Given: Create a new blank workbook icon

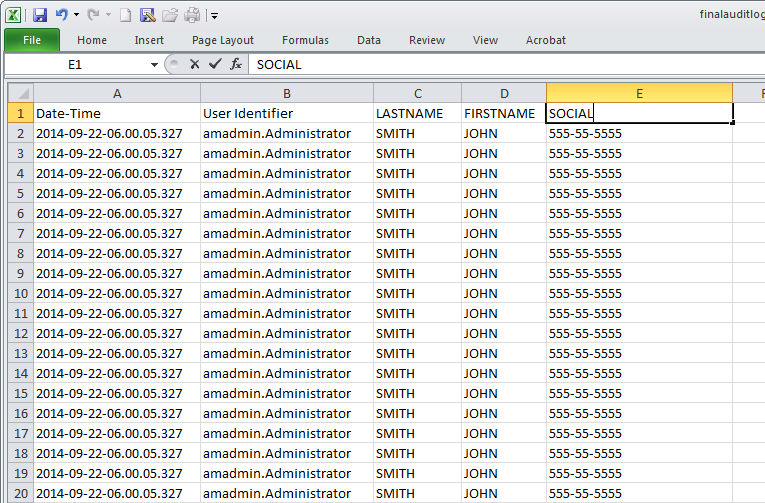Looking at the screenshot, I should [125, 16].
